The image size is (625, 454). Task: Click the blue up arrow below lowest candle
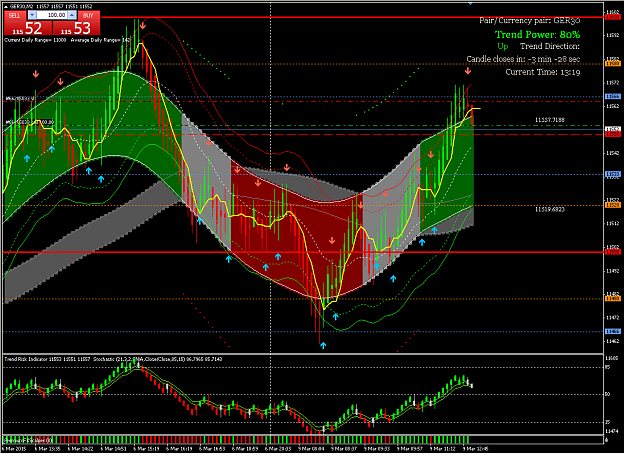click(323, 346)
